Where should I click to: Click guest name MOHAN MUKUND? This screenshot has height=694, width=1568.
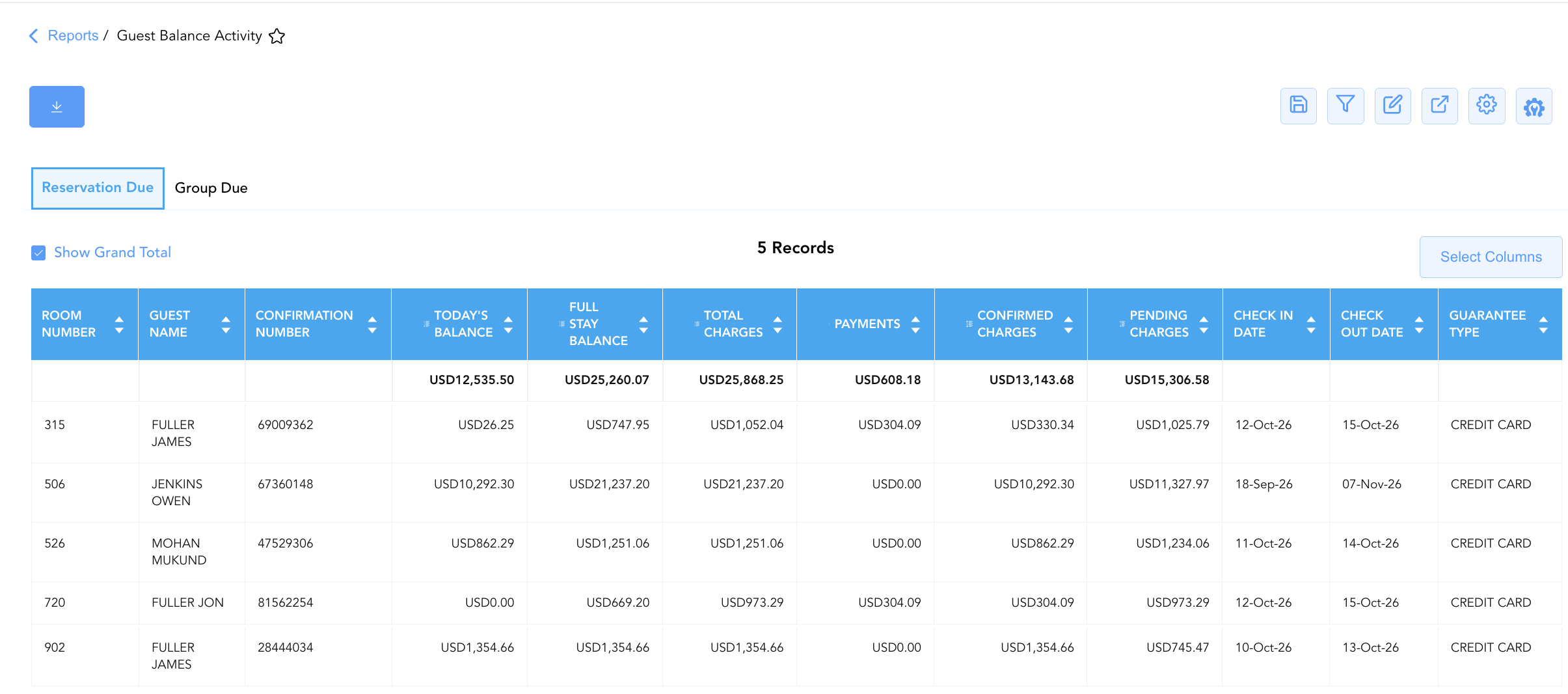tap(179, 551)
